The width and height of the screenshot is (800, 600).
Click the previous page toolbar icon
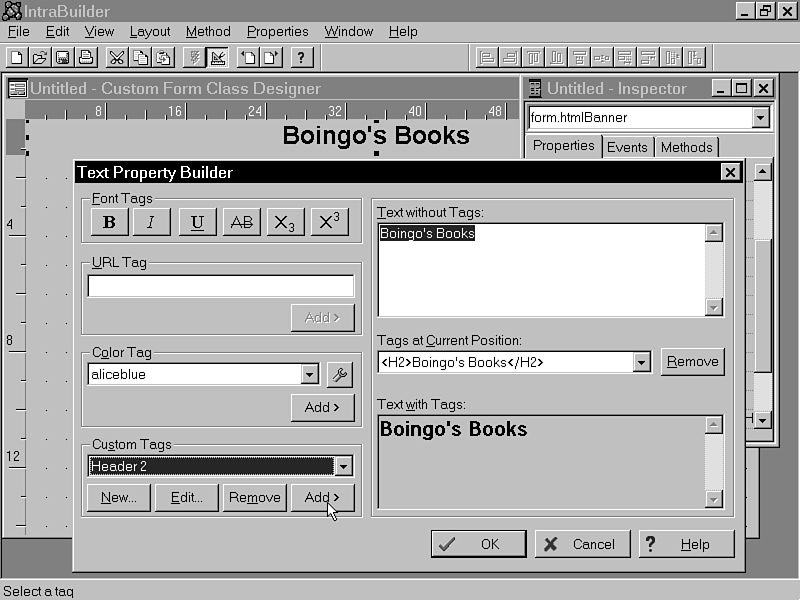click(248, 57)
